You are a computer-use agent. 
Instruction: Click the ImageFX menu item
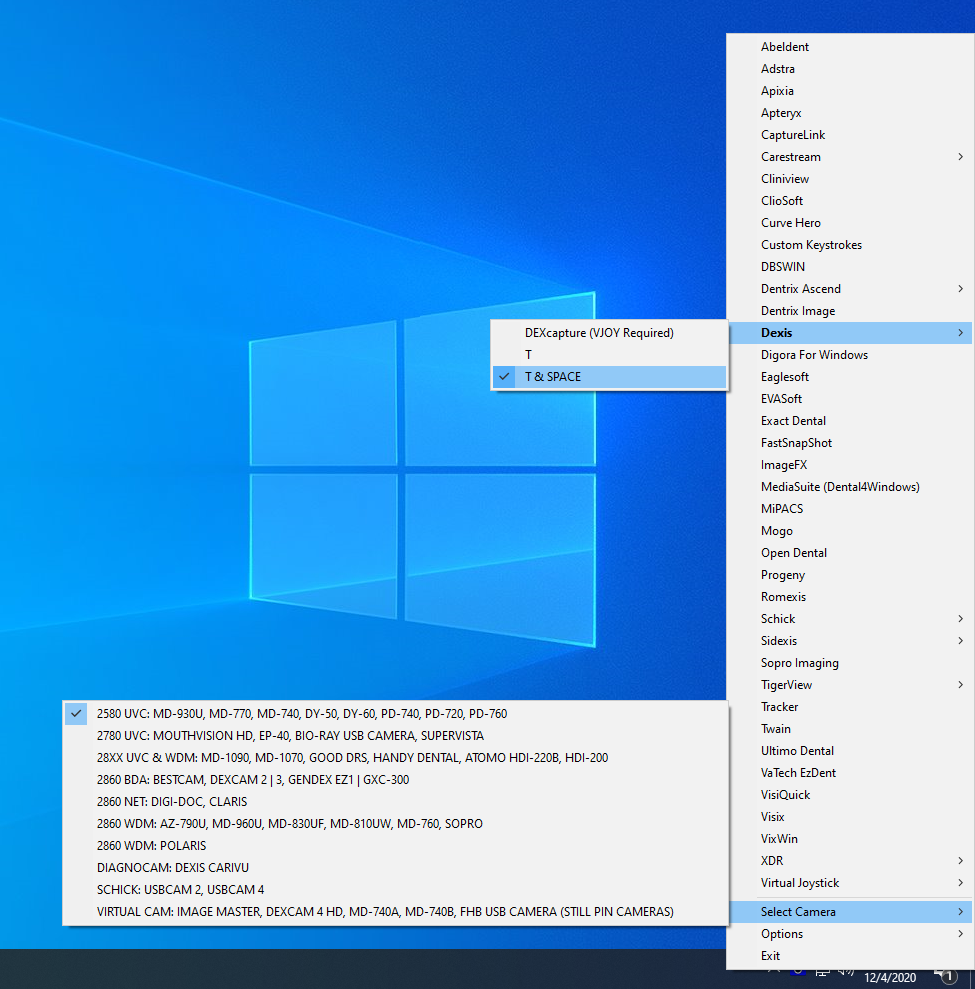coord(849,465)
